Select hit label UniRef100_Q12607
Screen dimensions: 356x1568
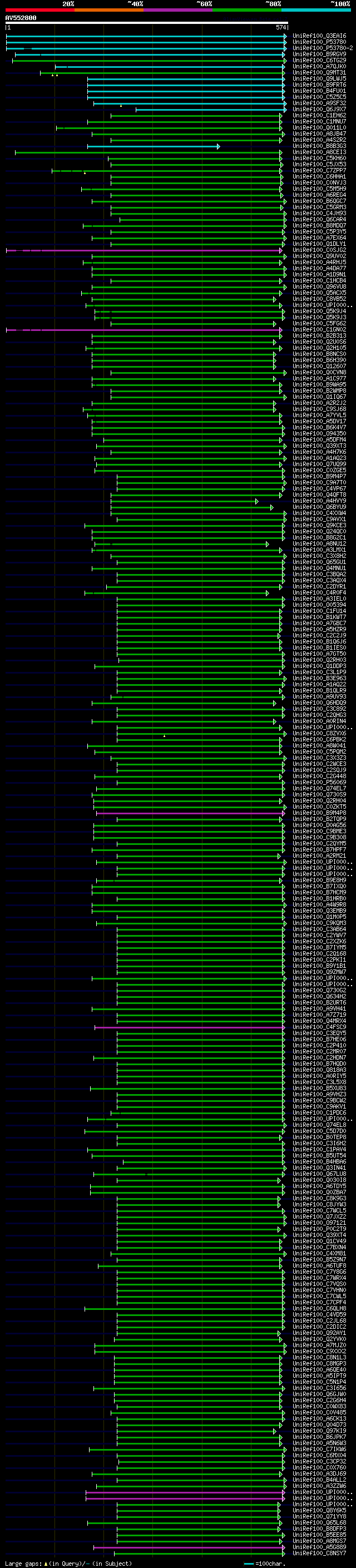coord(319,367)
